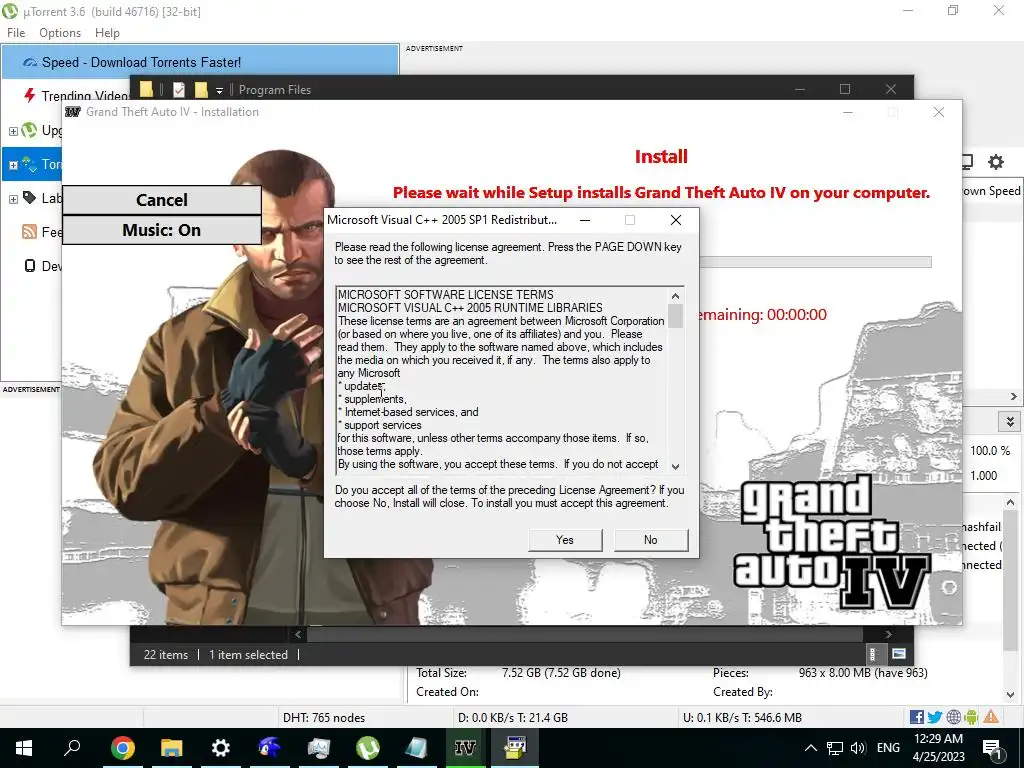The height and width of the screenshot is (768, 1024).
Task: Click the uTorrent Upgrade sidebar icon
Action: (x=29, y=130)
